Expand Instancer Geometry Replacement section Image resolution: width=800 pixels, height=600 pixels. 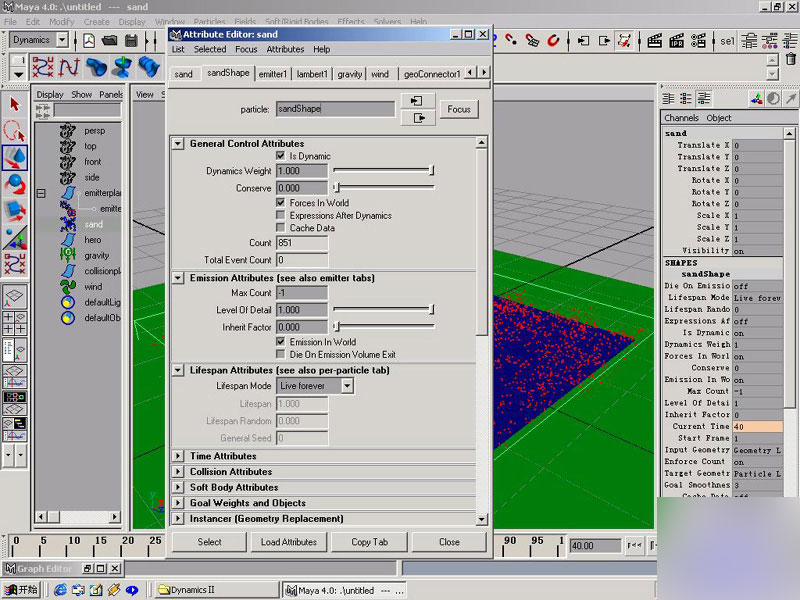[x=178, y=519]
